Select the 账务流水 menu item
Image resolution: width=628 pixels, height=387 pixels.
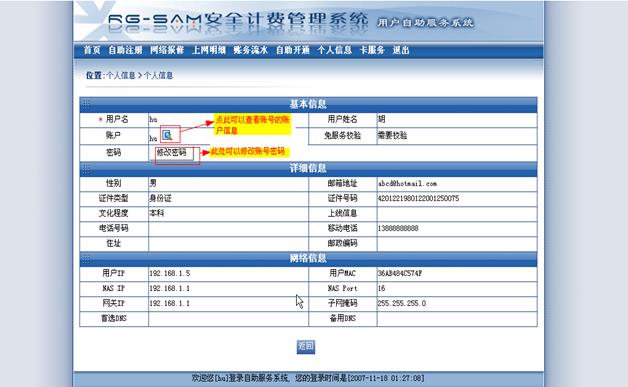pyautogui.click(x=251, y=50)
